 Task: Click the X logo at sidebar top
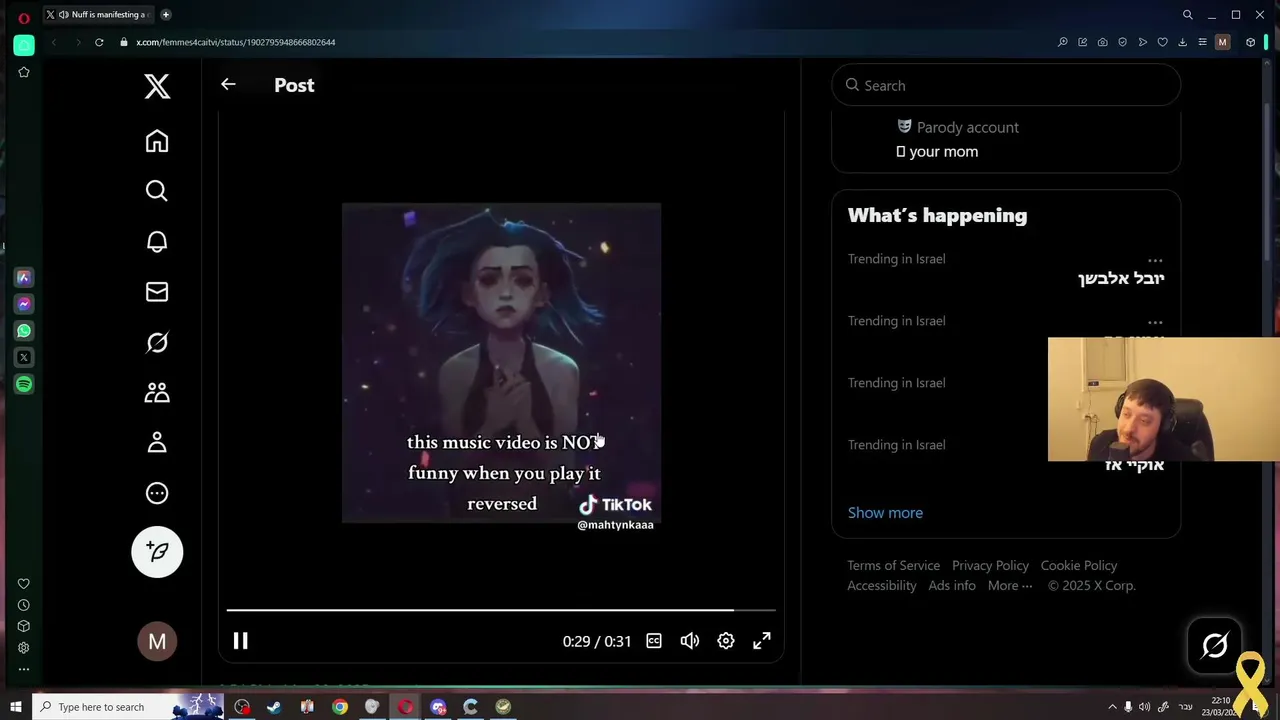[x=157, y=86]
